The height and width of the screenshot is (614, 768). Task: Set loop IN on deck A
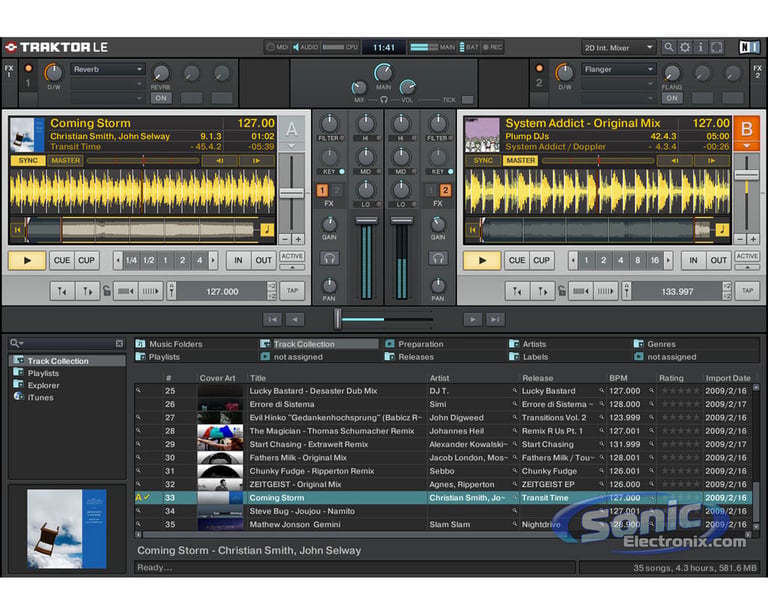(238, 260)
